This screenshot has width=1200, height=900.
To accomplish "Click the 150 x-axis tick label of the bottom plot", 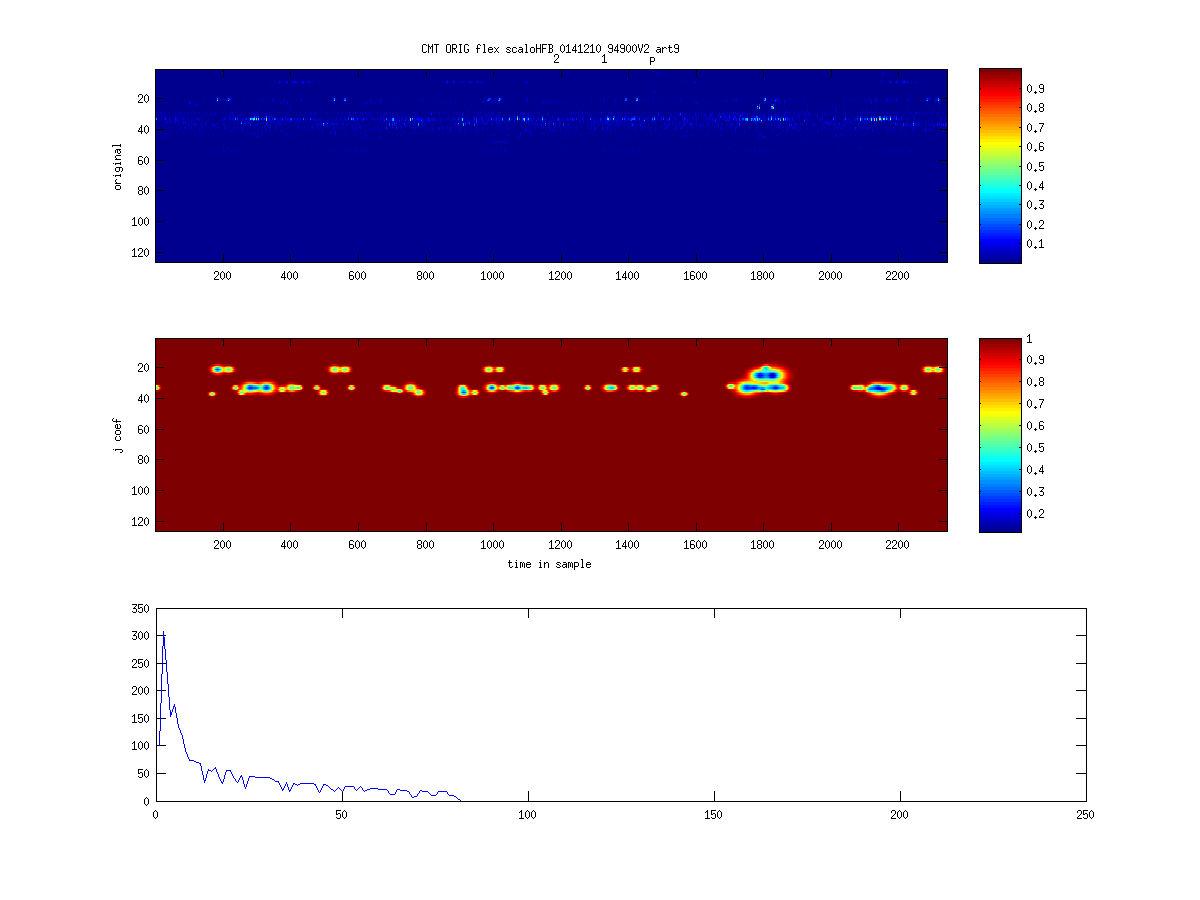I will point(714,815).
